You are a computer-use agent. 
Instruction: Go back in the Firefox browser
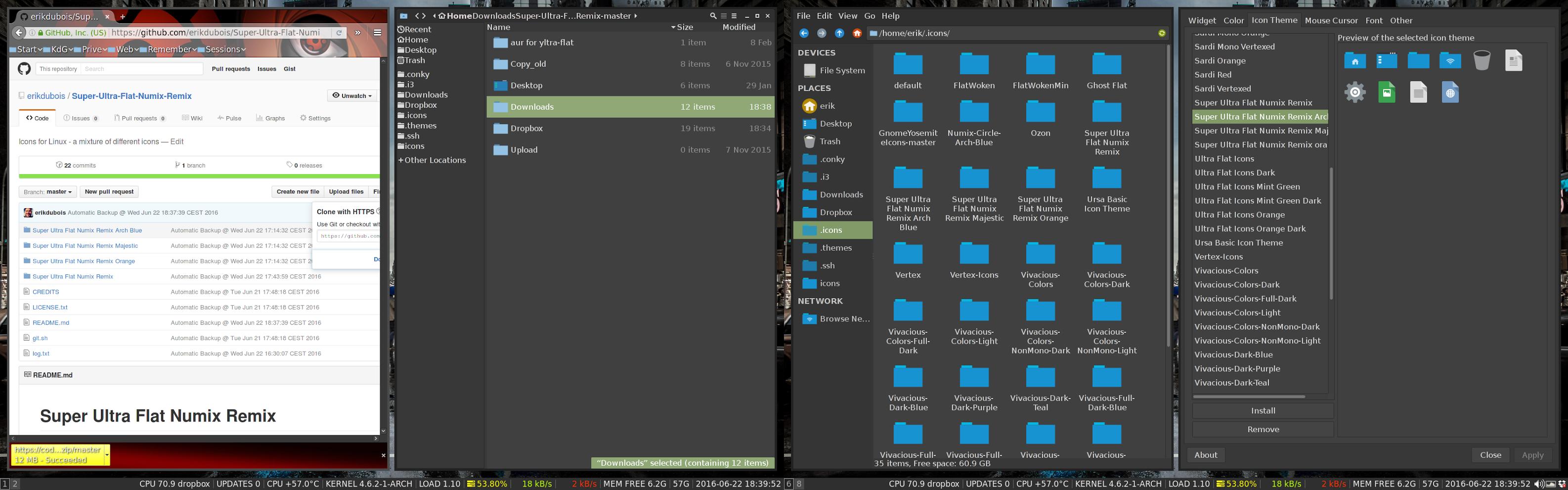19,33
